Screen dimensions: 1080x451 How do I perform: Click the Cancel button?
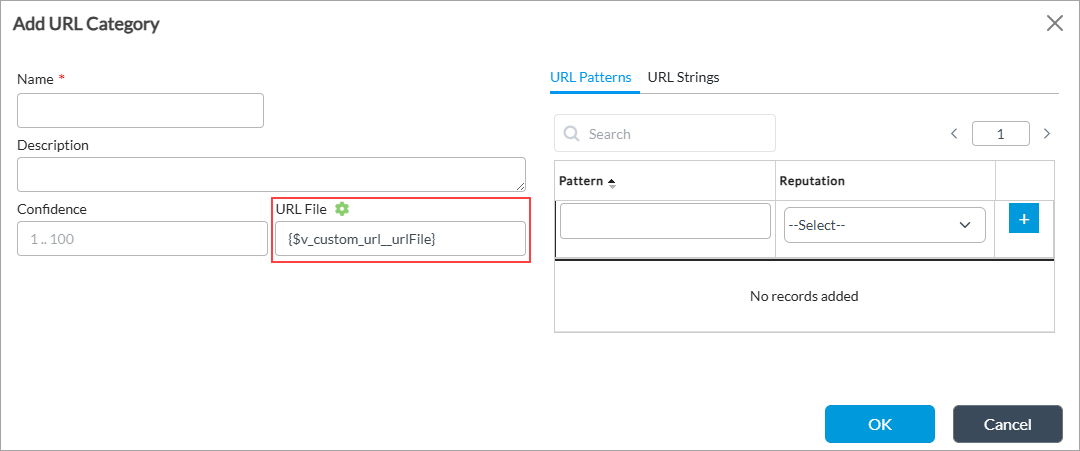tap(1007, 423)
